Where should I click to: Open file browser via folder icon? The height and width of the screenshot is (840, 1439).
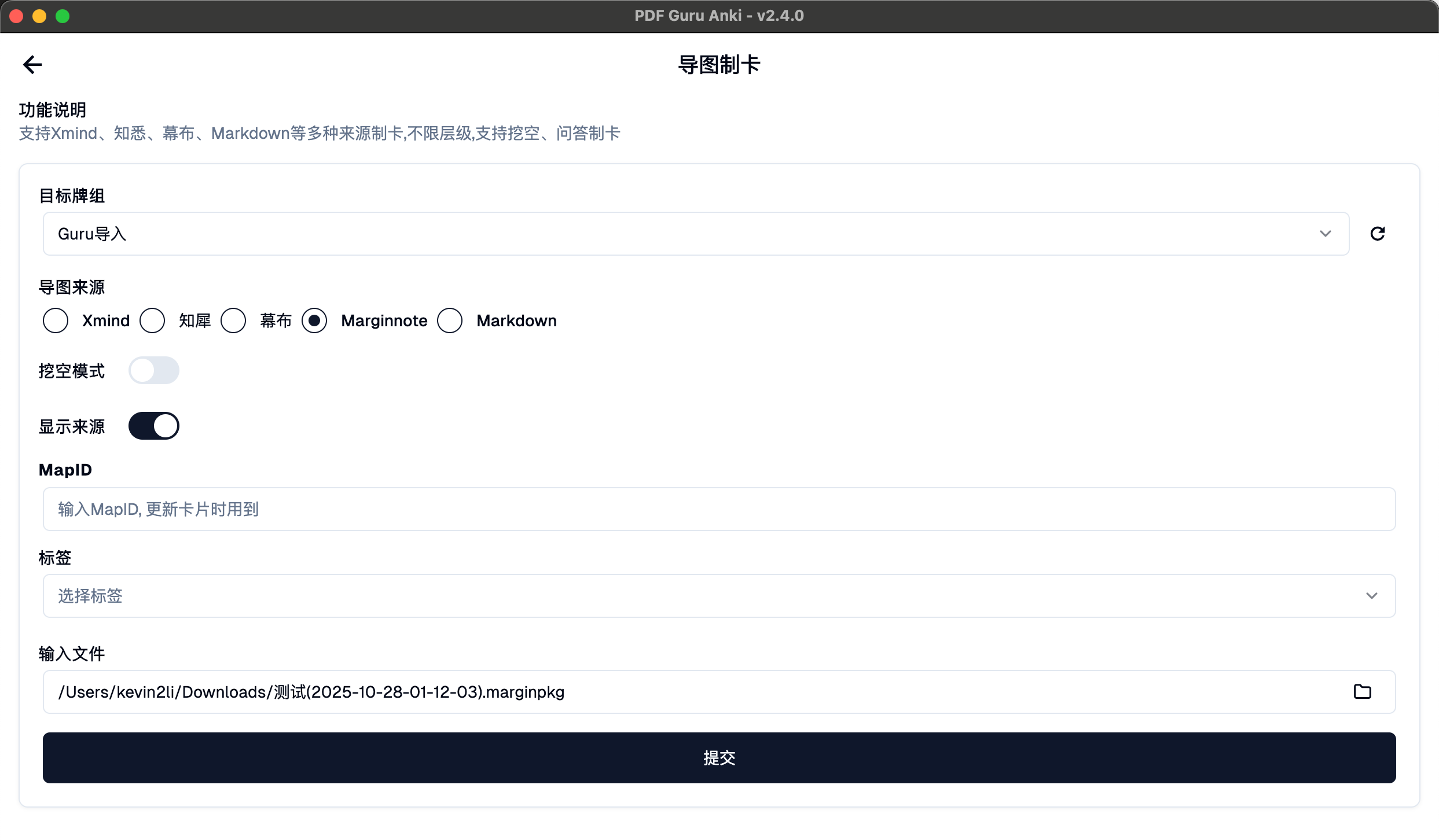1362,692
